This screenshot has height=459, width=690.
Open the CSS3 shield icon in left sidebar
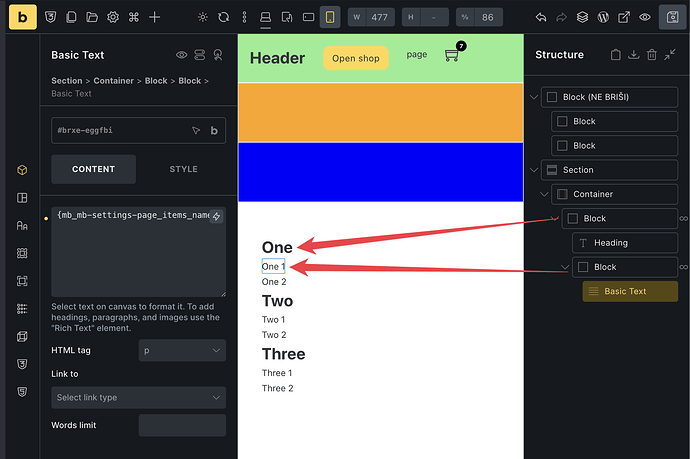pos(22,364)
